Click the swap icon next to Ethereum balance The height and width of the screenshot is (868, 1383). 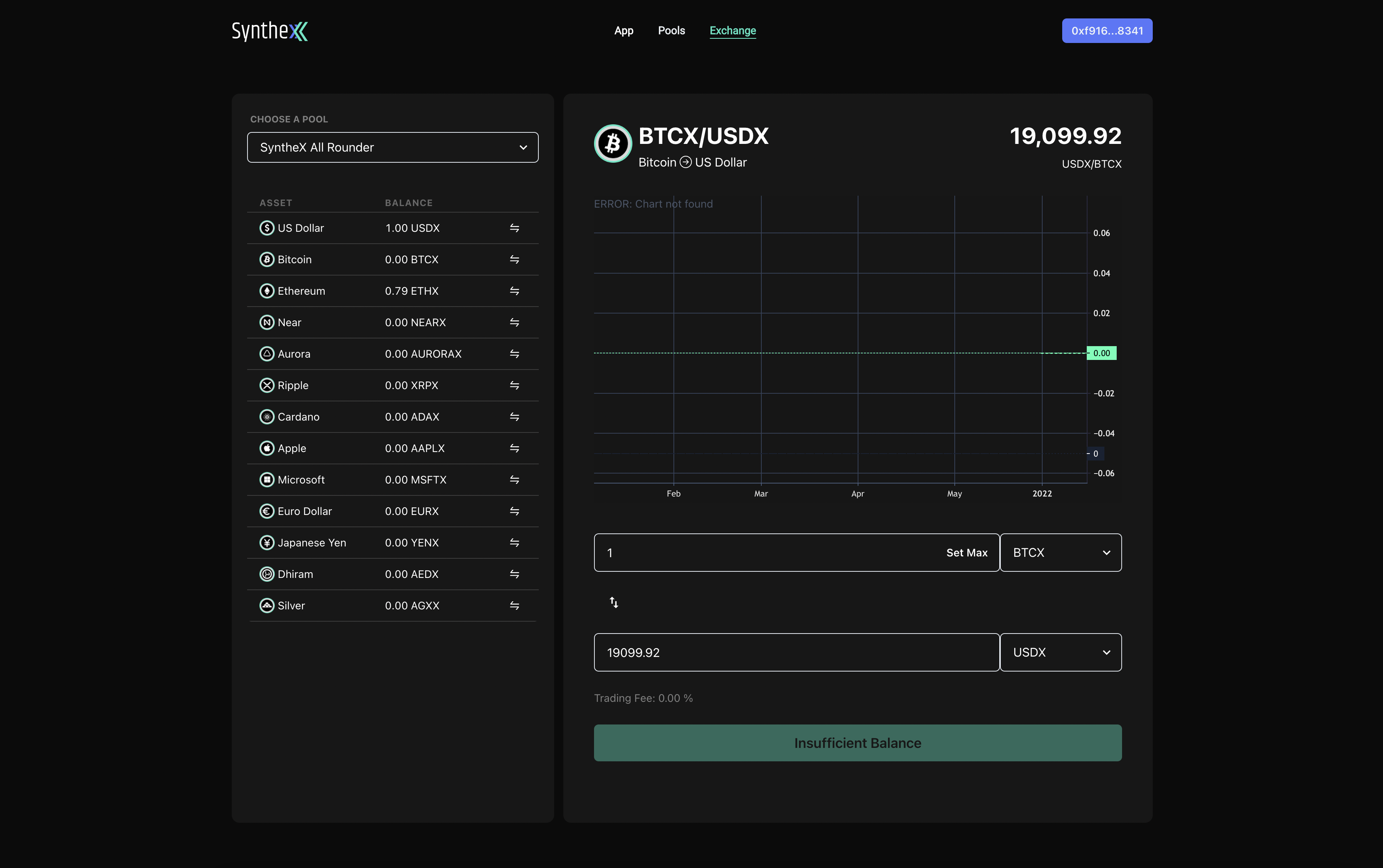coord(514,291)
